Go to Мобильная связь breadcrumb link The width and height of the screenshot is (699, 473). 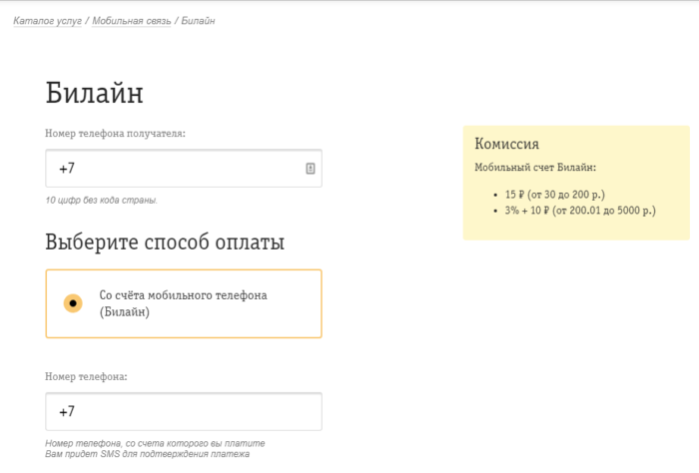coord(132,21)
